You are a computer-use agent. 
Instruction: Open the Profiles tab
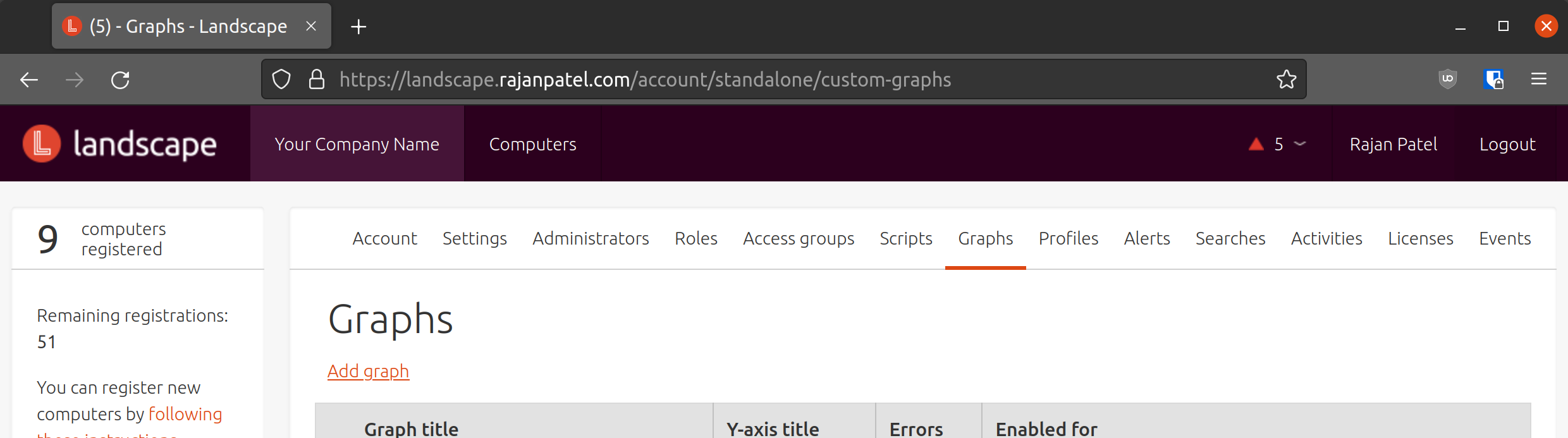(1069, 238)
